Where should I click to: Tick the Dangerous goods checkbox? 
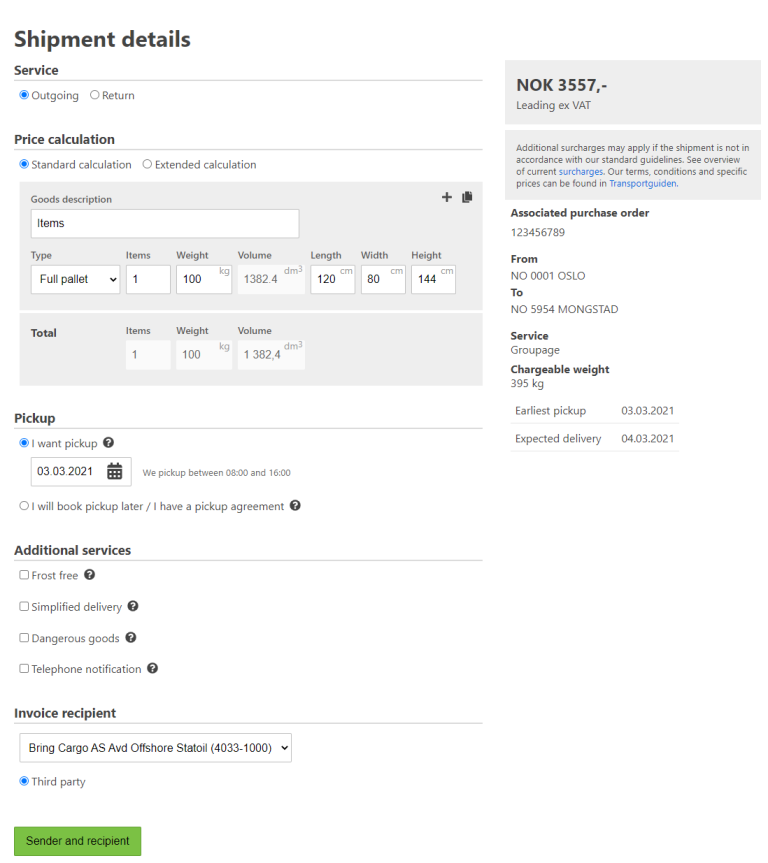pos(24,638)
